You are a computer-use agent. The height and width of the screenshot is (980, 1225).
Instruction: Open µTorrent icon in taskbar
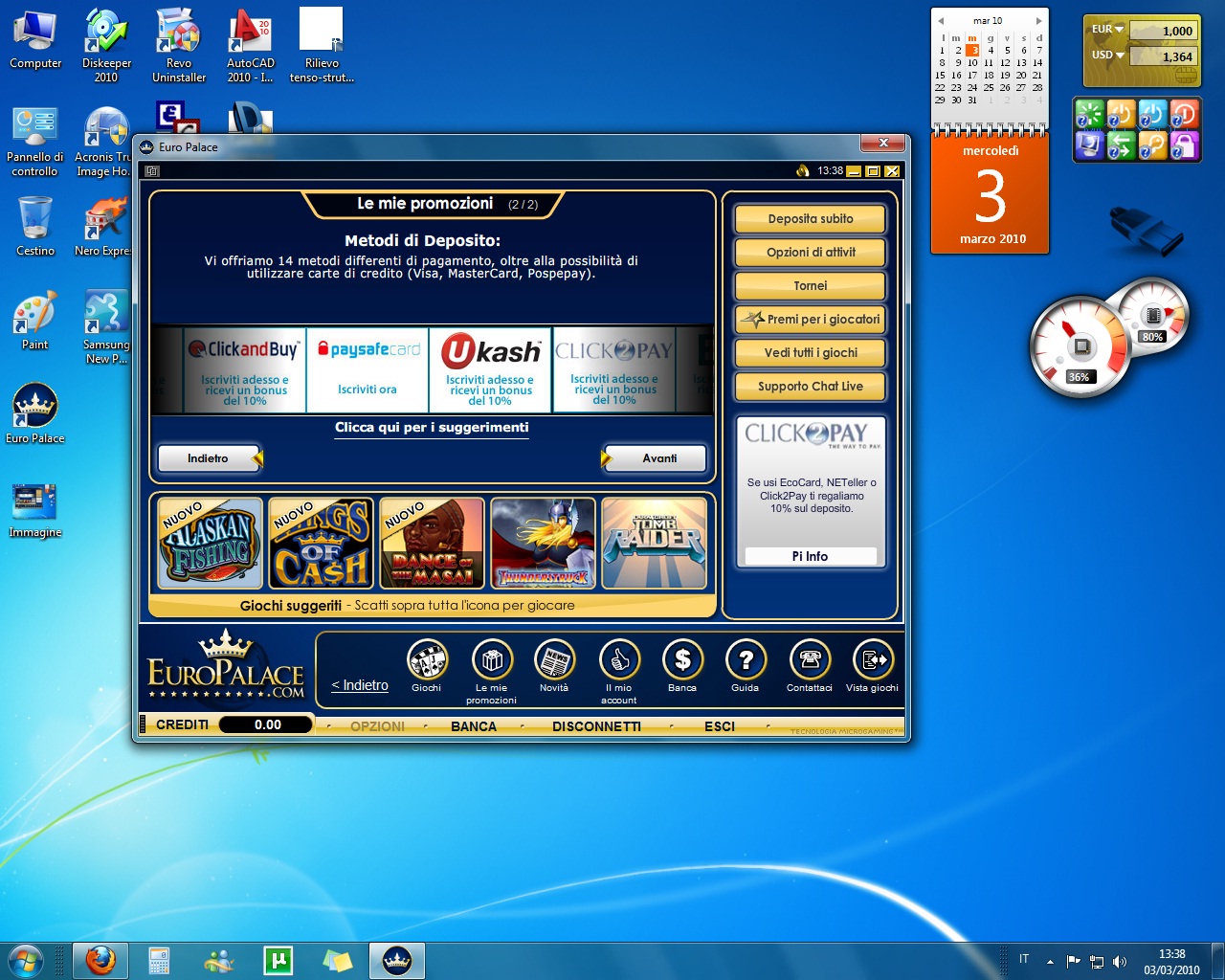(x=278, y=960)
